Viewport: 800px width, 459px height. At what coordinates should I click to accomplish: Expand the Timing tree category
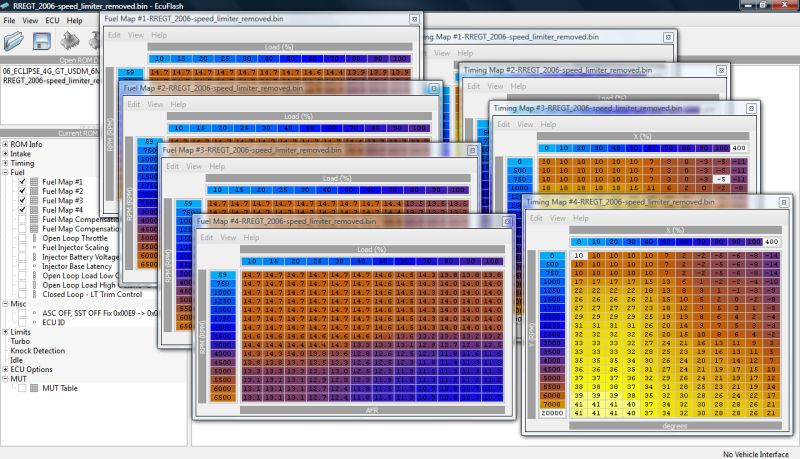click(x=5, y=163)
